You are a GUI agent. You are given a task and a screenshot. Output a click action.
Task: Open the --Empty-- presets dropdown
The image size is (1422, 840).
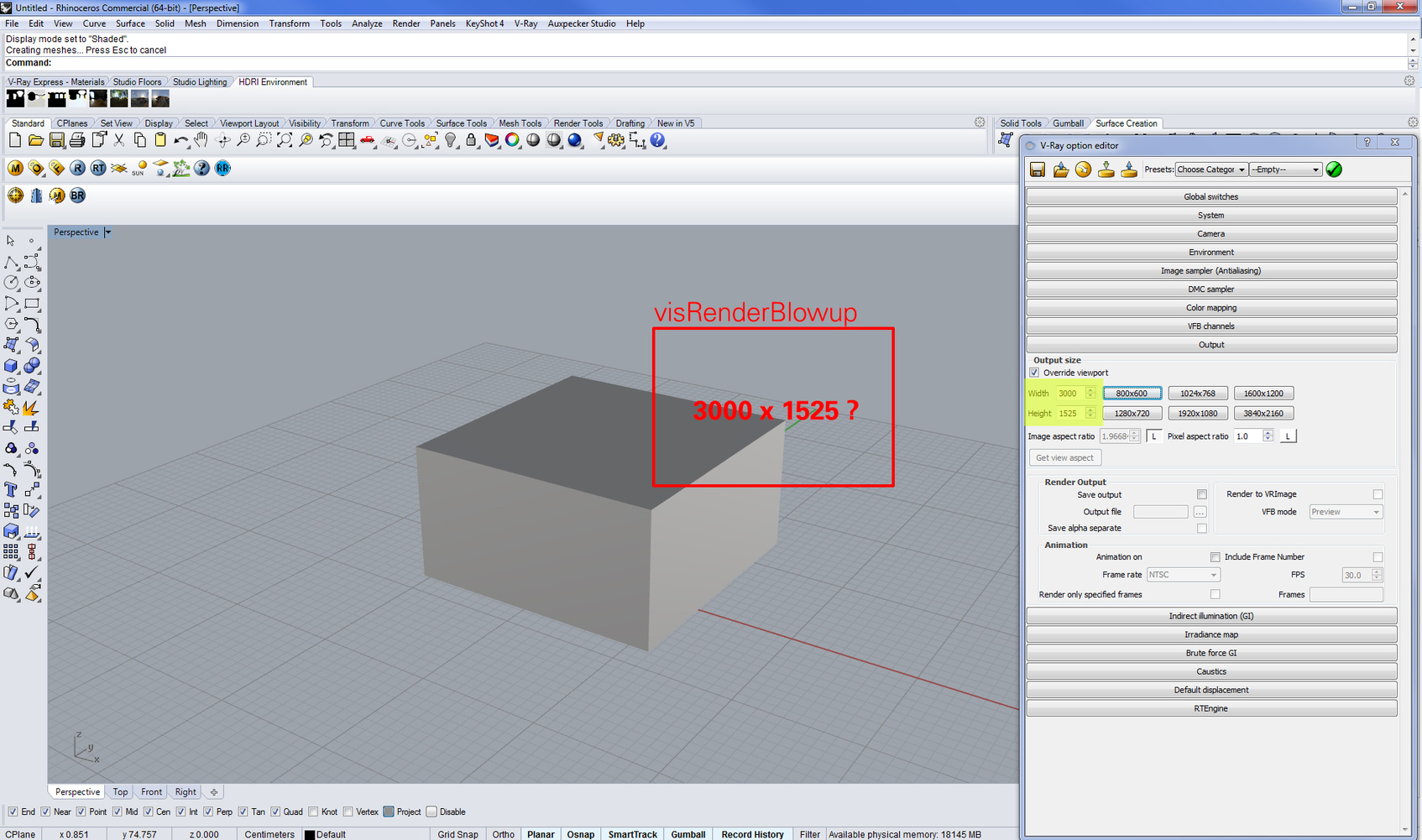pyautogui.click(x=1285, y=170)
